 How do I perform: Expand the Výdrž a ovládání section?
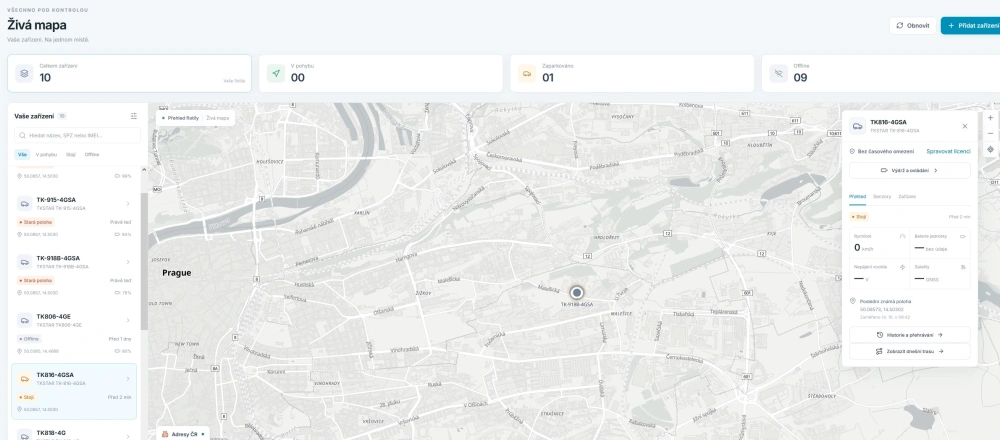pyautogui.click(x=909, y=170)
